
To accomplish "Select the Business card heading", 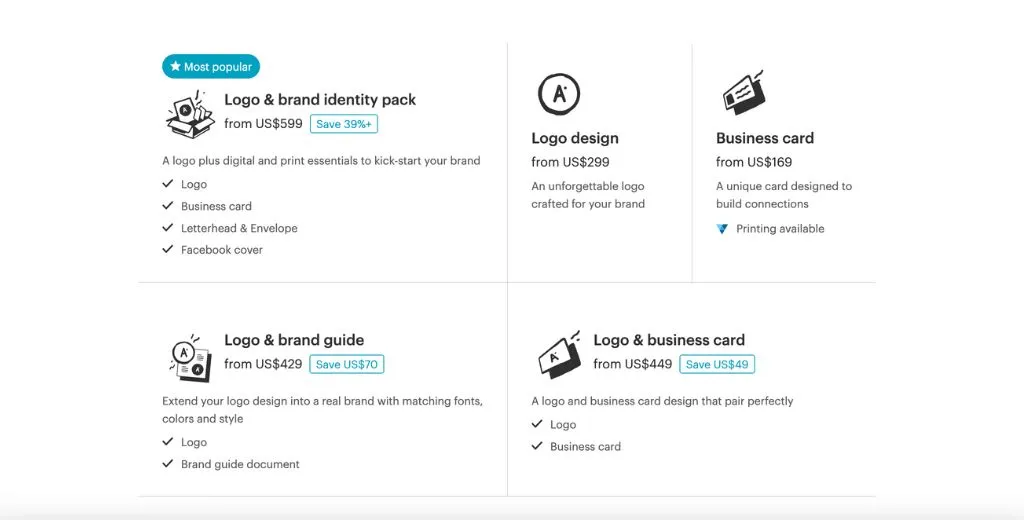I will coord(765,138).
